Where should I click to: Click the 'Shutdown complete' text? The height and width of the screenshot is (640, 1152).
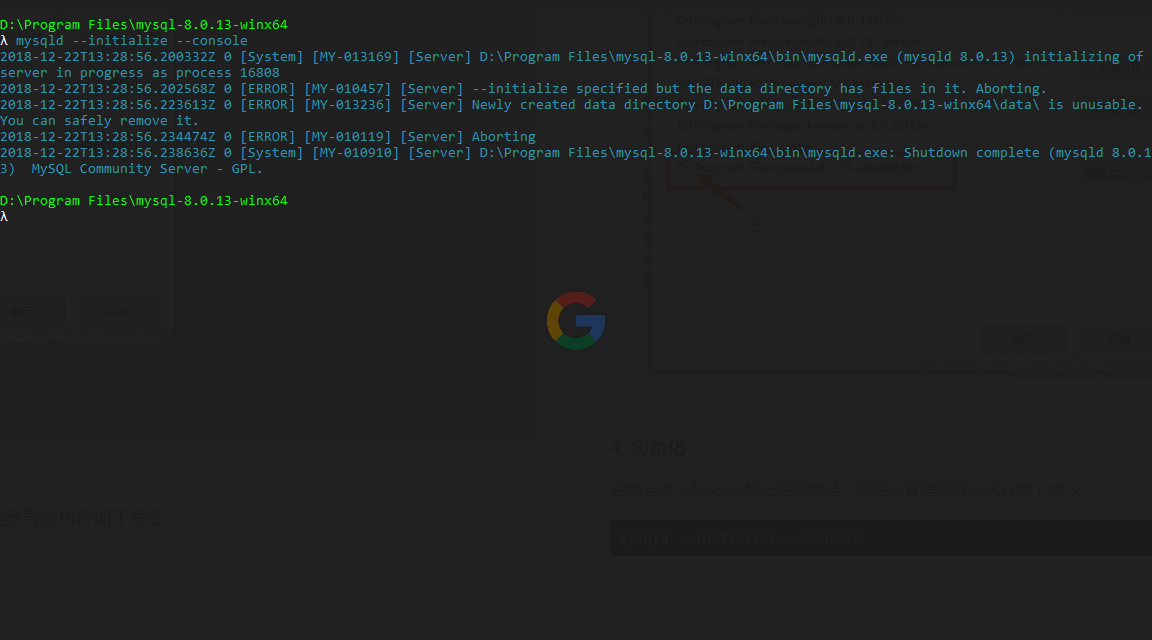click(x=971, y=153)
